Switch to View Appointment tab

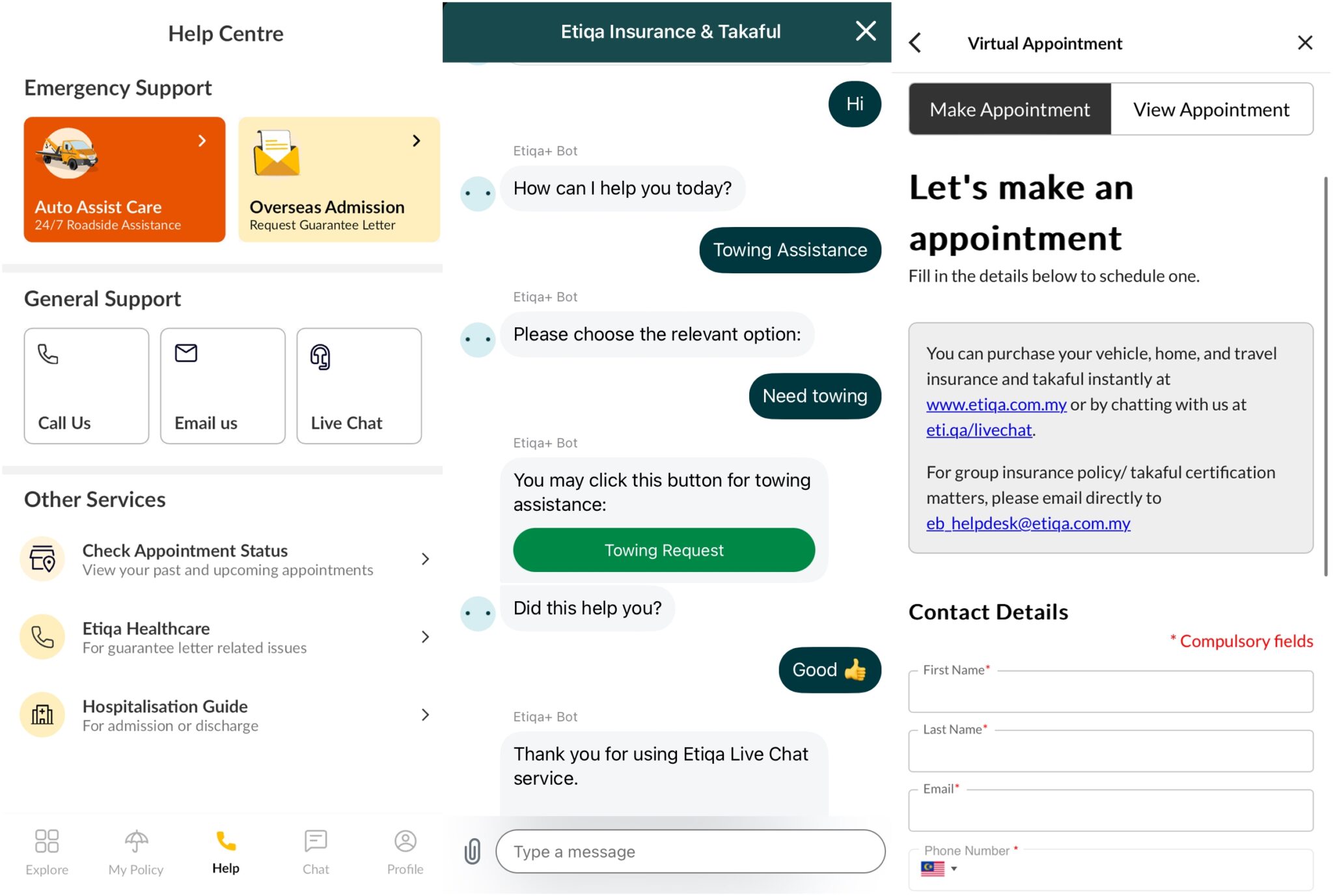click(1211, 109)
